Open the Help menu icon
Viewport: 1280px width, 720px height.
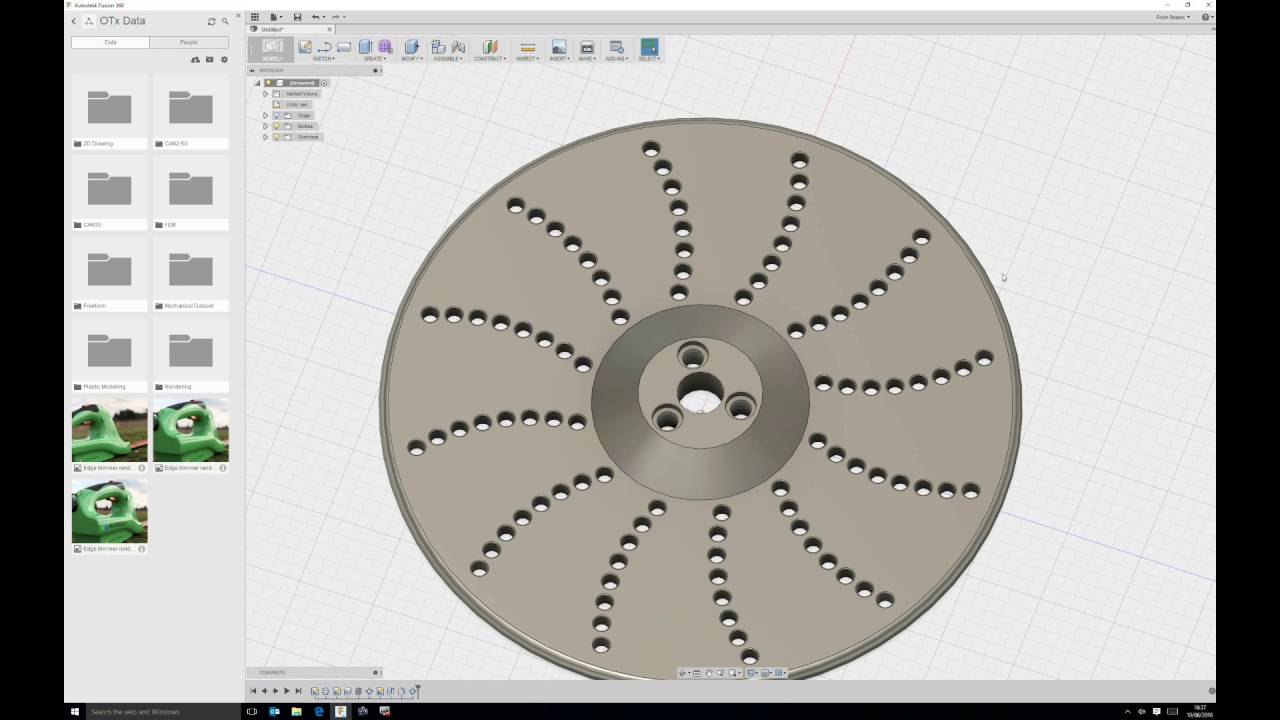(1206, 17)
